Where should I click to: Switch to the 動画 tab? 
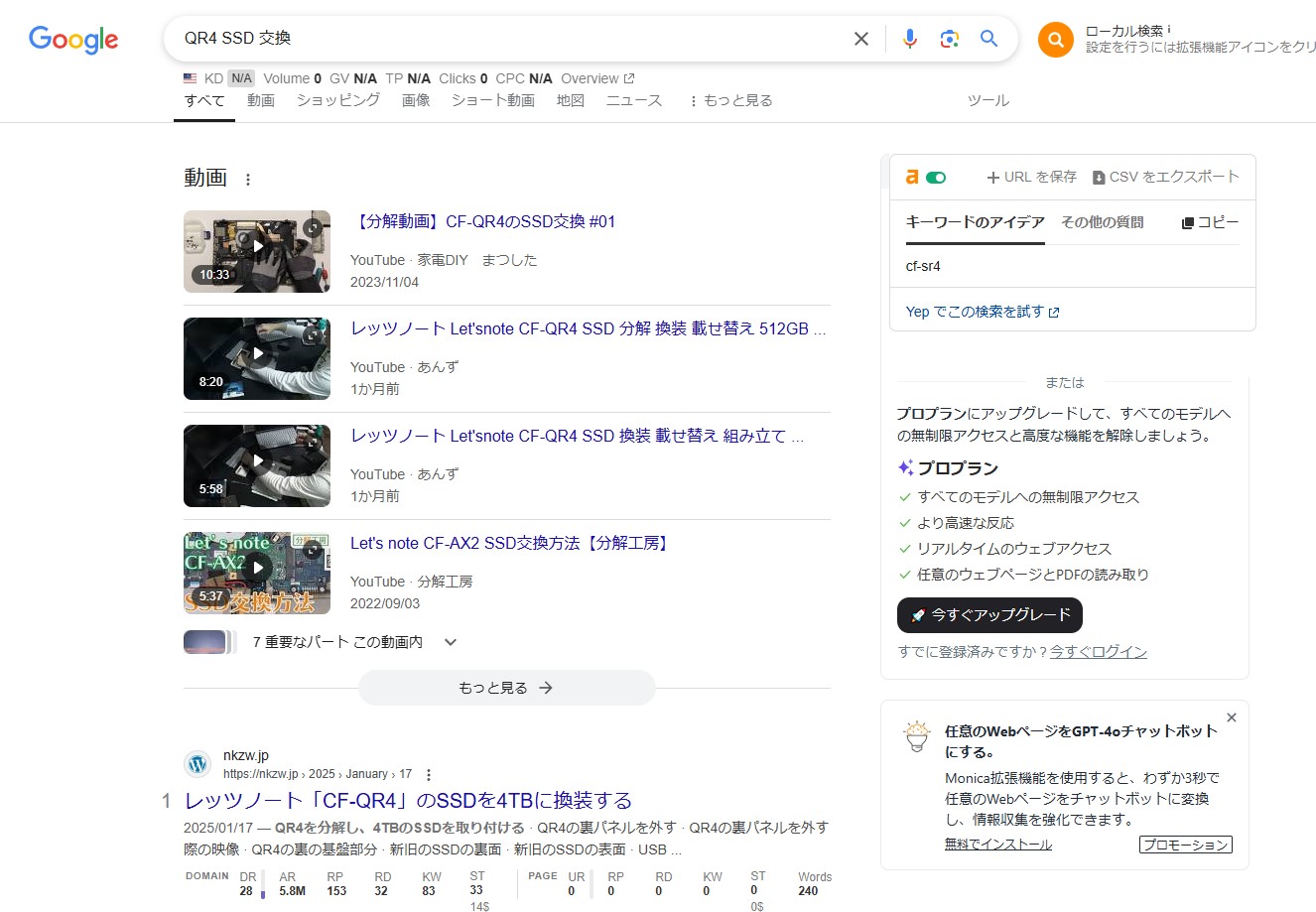point(261,100)
